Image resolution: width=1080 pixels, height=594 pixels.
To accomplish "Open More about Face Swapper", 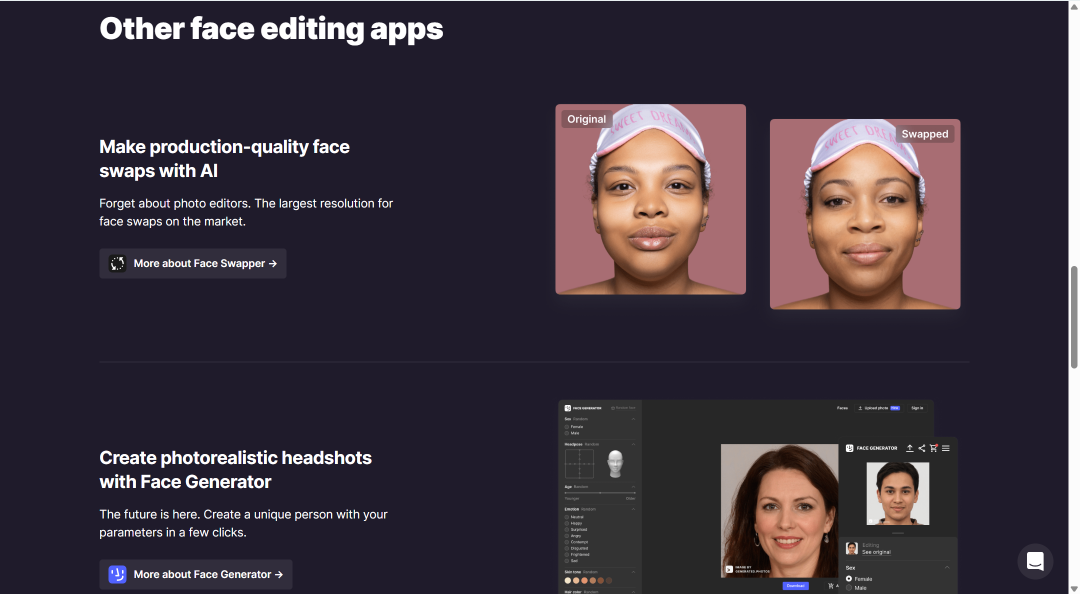I will [193, 263].
